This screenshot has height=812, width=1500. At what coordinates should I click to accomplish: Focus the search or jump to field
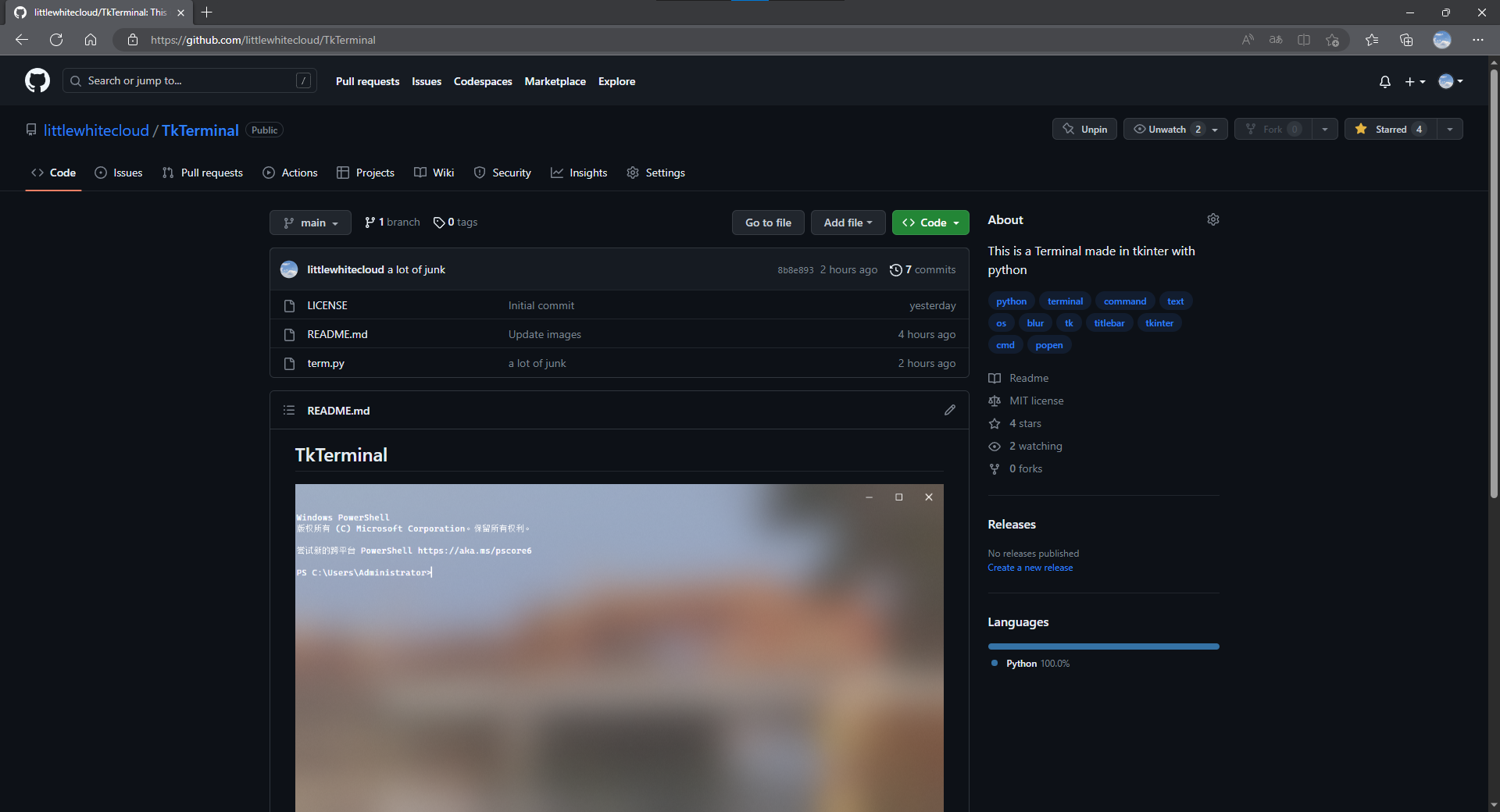click(x=187, y=80)
